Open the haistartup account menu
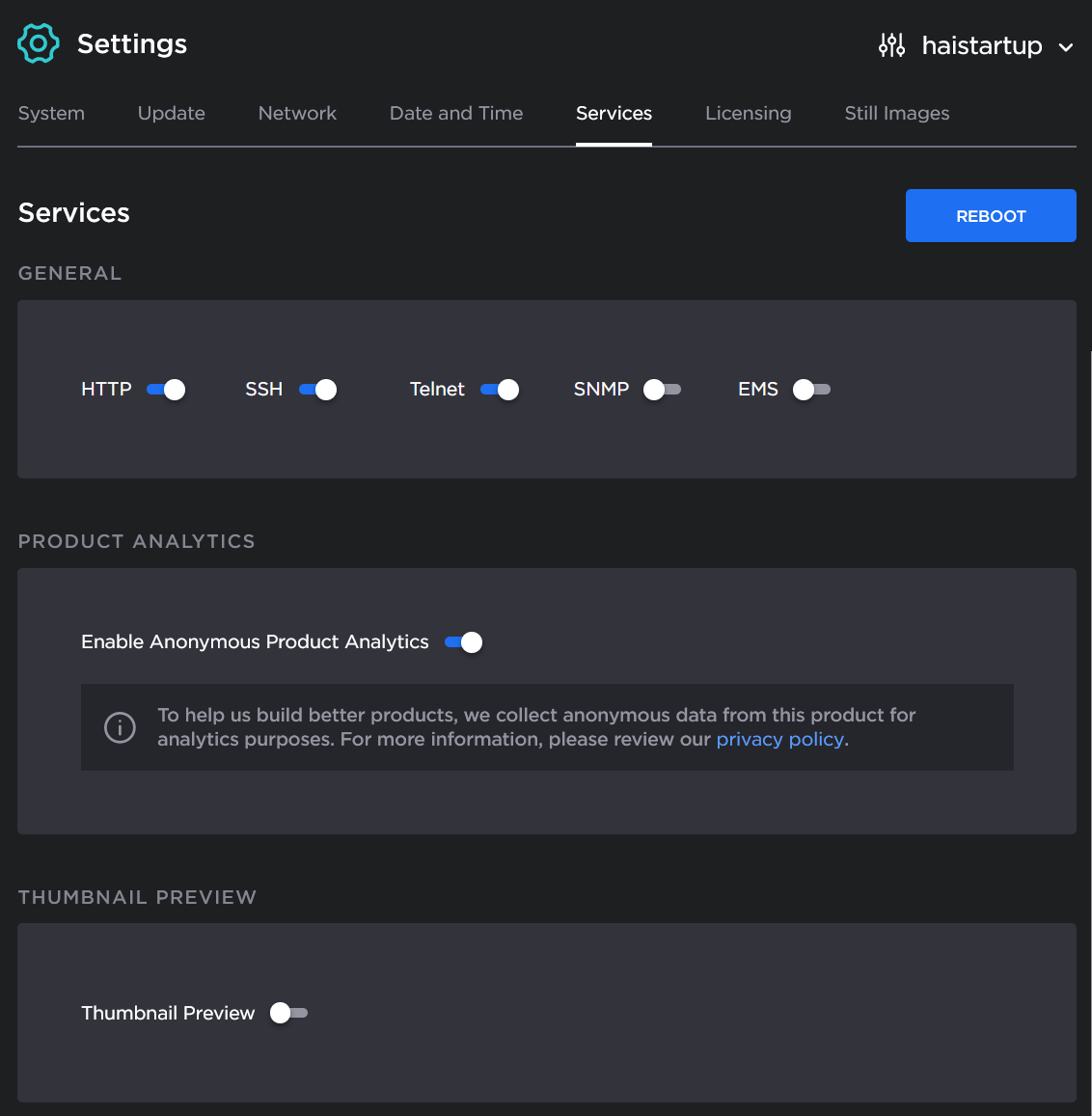The width and height of the screenshot is (1092, 1116). tap(981, 45)
